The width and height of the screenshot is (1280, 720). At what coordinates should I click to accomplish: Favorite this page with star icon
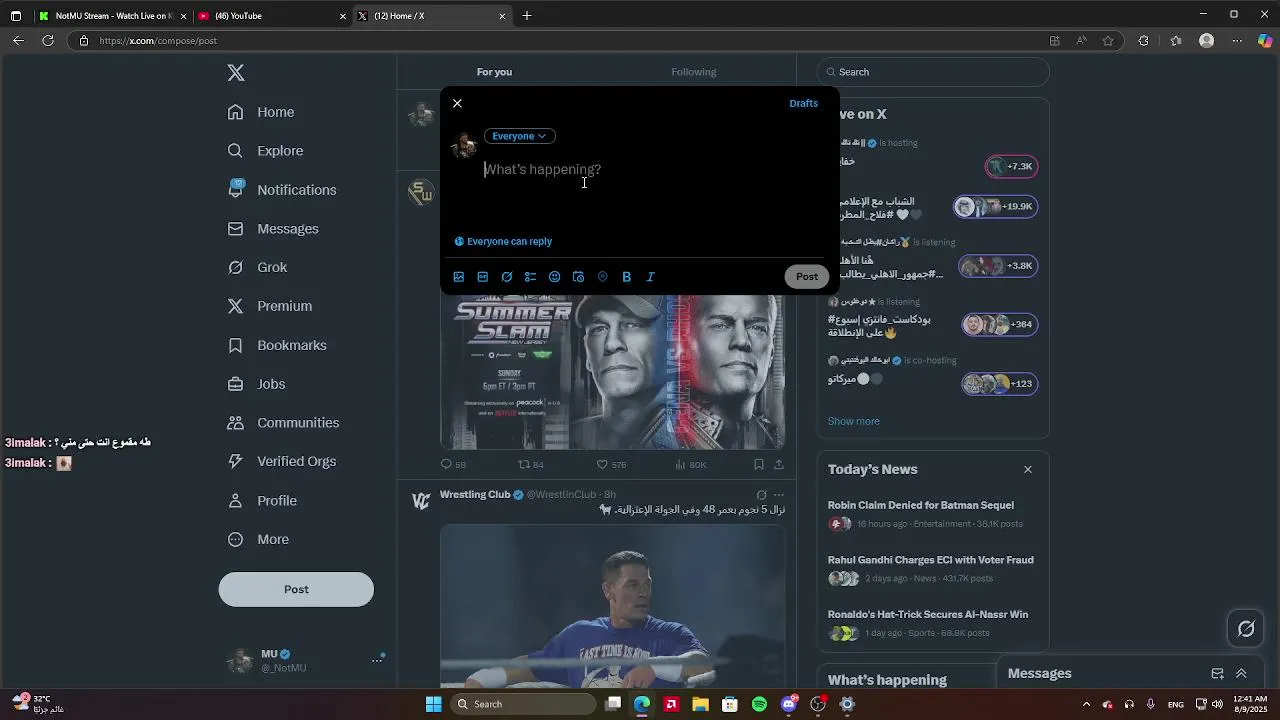(x=1108, y=41)
